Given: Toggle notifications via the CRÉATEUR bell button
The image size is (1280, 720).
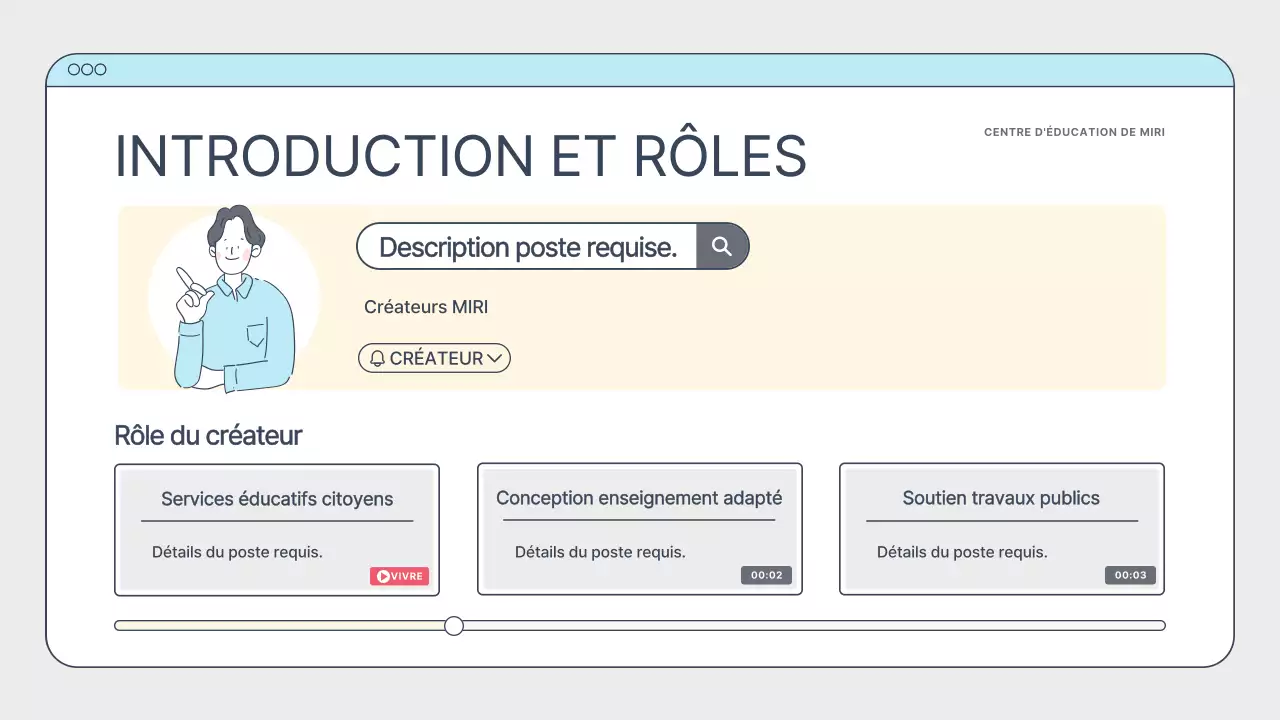Looking at the screenshot, I should (434, 358).
